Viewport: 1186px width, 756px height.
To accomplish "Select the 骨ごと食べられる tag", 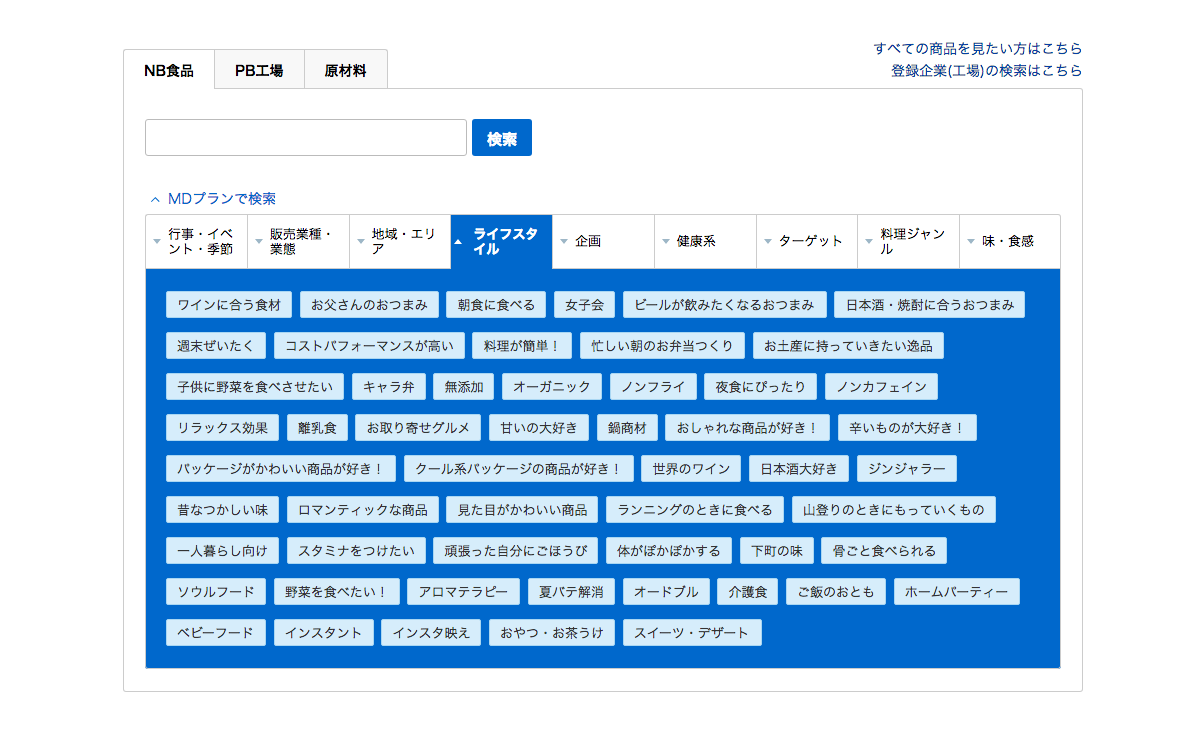I will coord(884,550).
